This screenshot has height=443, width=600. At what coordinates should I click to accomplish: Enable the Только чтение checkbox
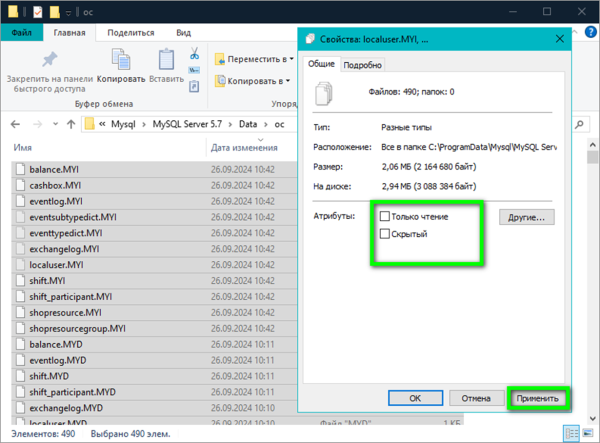point(385,216)
